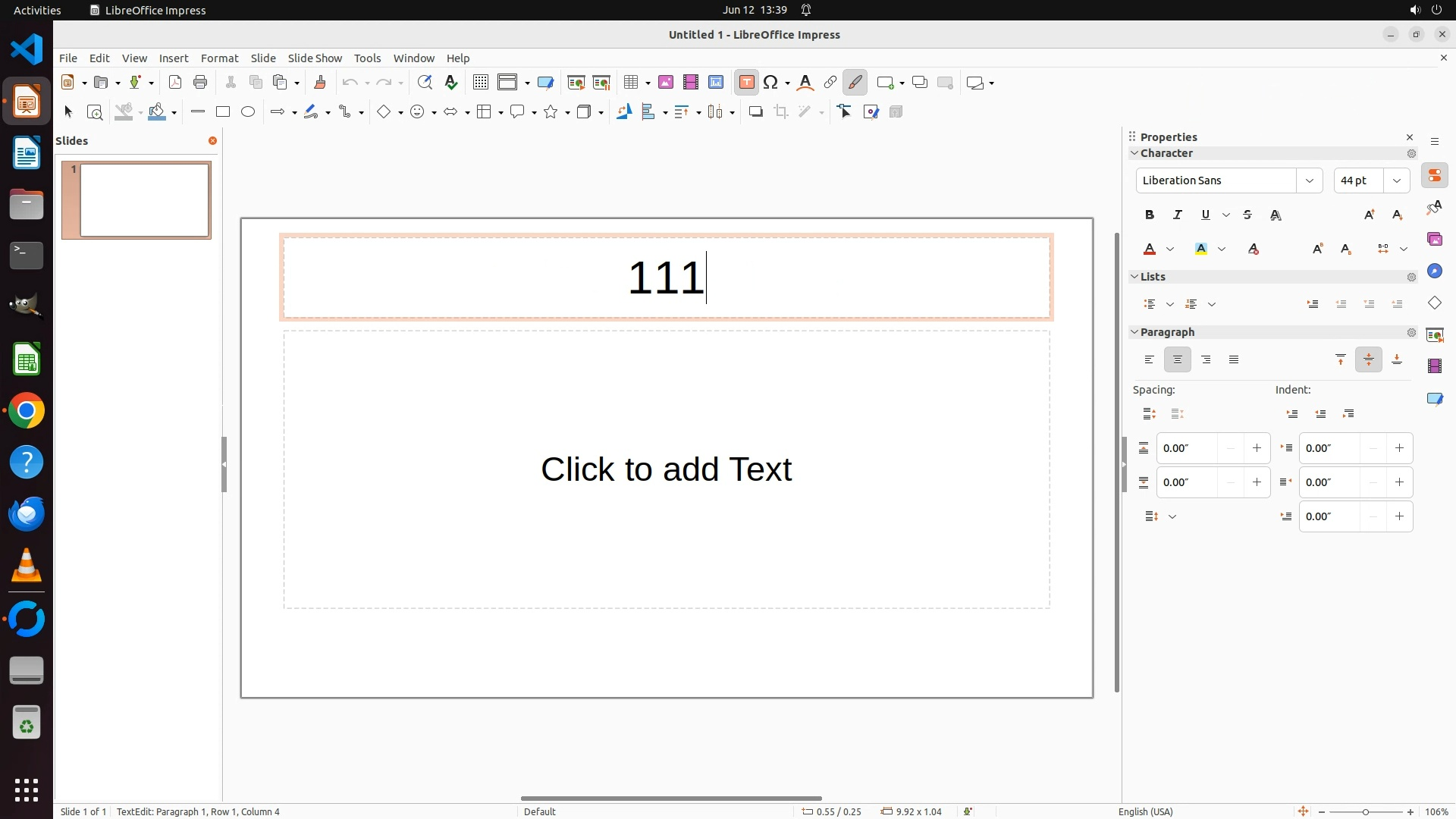Click the 'Click to add Text' placeholder

pos(666,469)
